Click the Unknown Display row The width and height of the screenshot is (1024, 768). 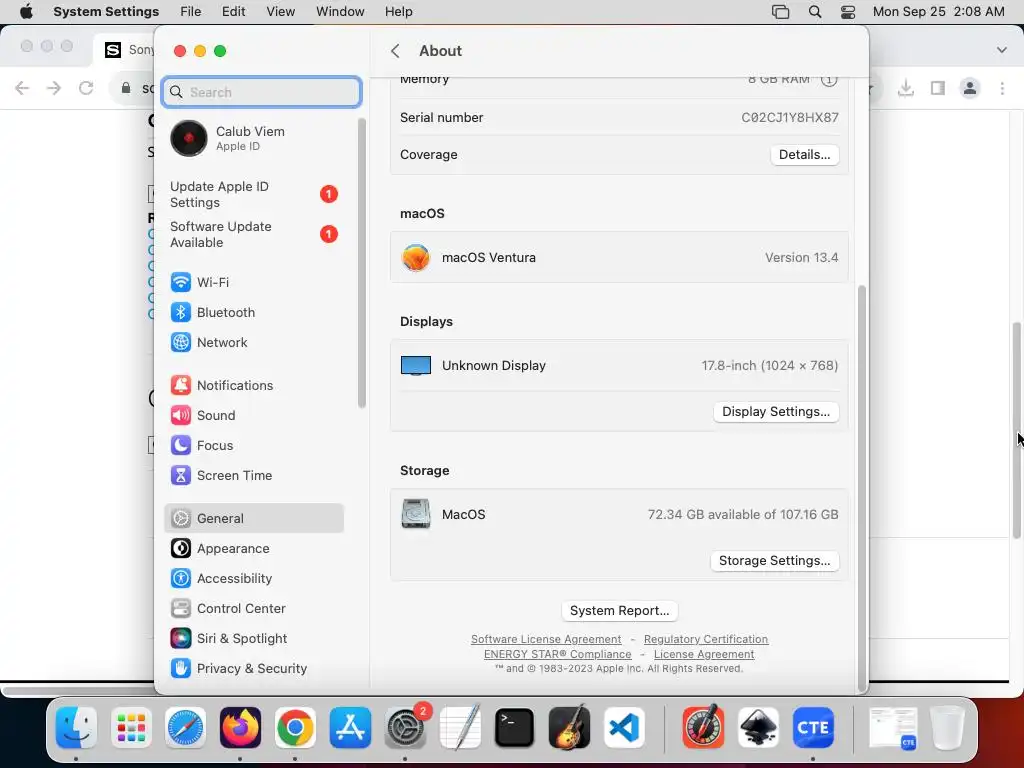(619, 366)
